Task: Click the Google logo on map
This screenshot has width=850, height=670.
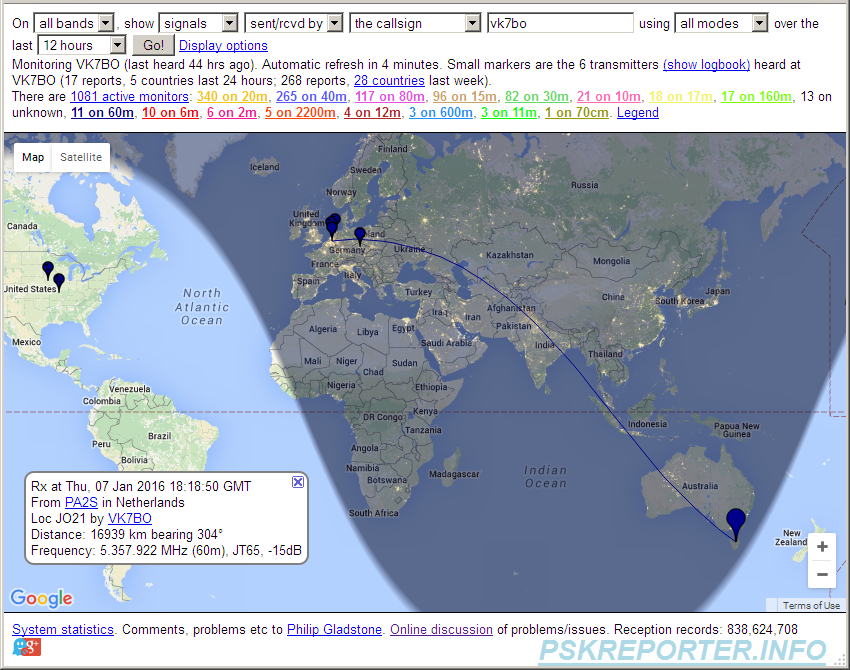Action: pos(41,597)
